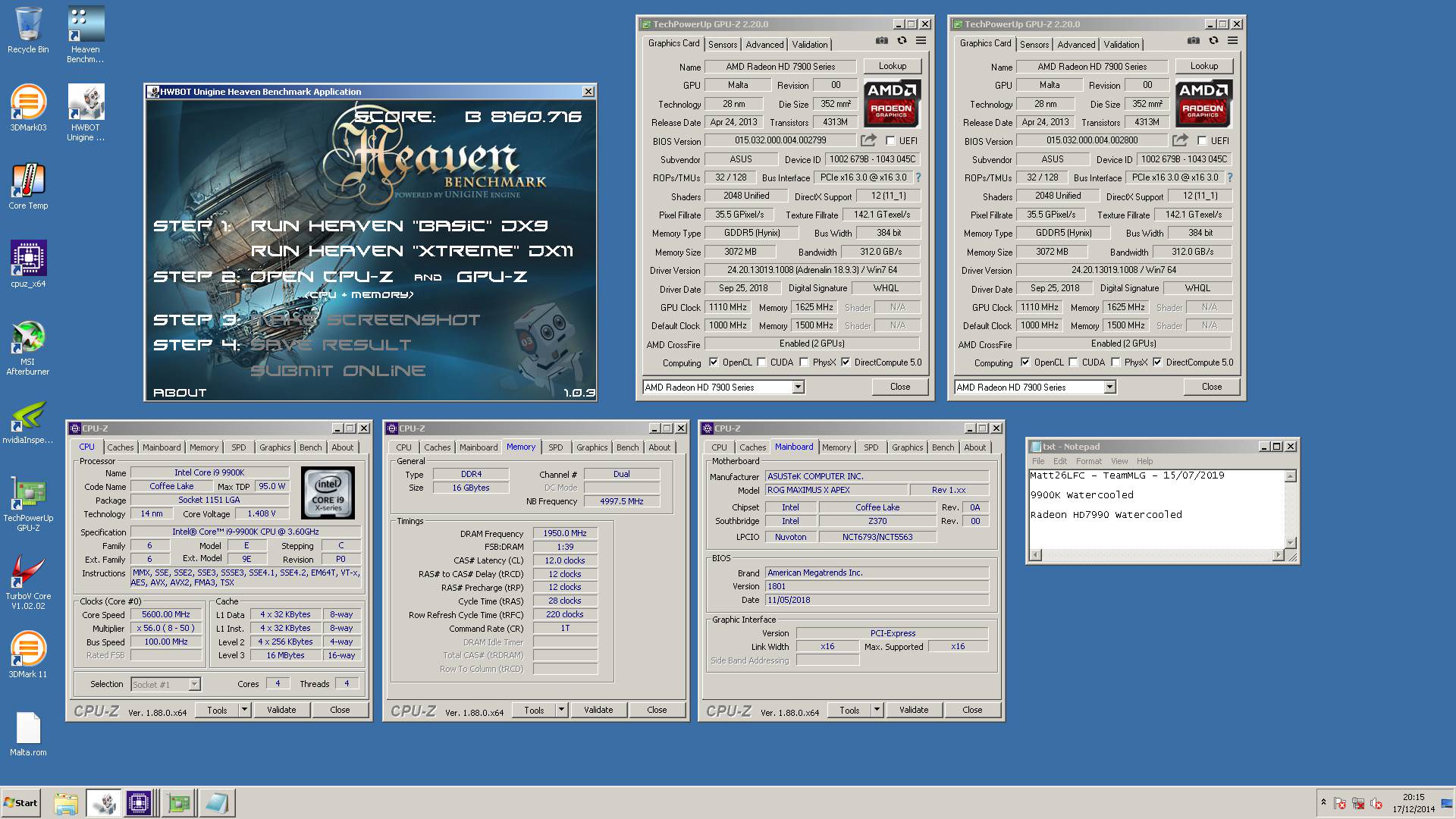Toggle PhysX checkbox in right GPU-Z window
This screenshot has width=1456, height=819.
(x=1116, y=362)
